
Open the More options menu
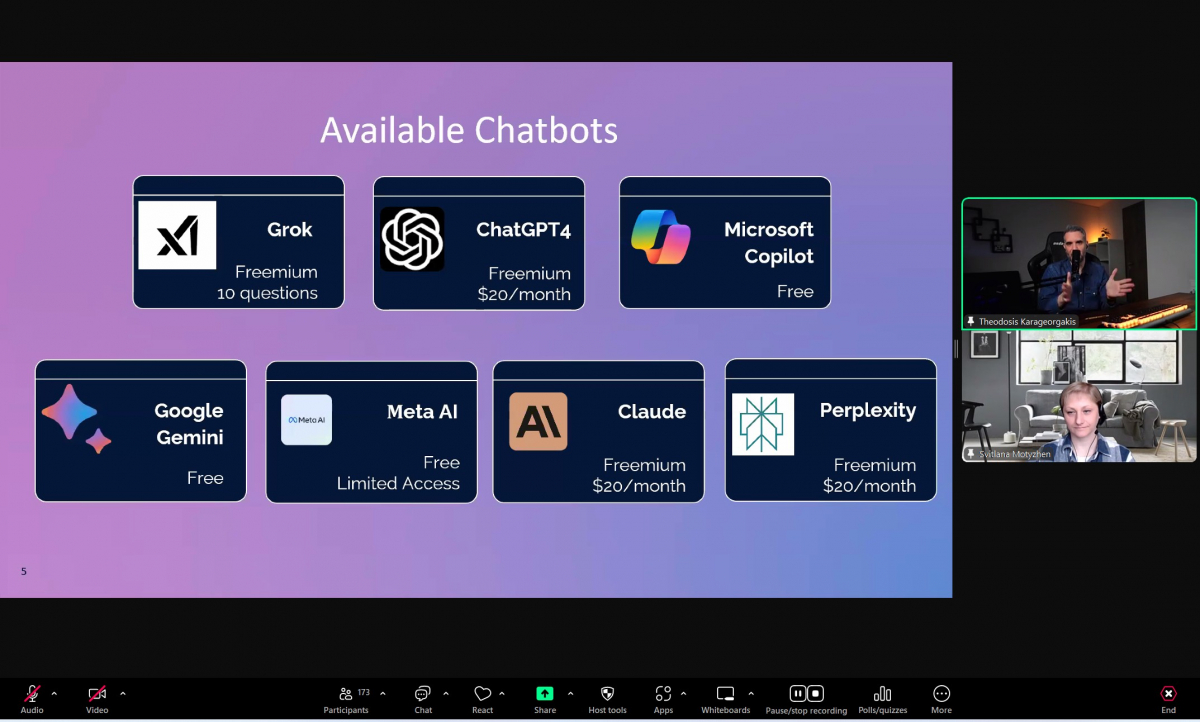(x=941, y=694)
